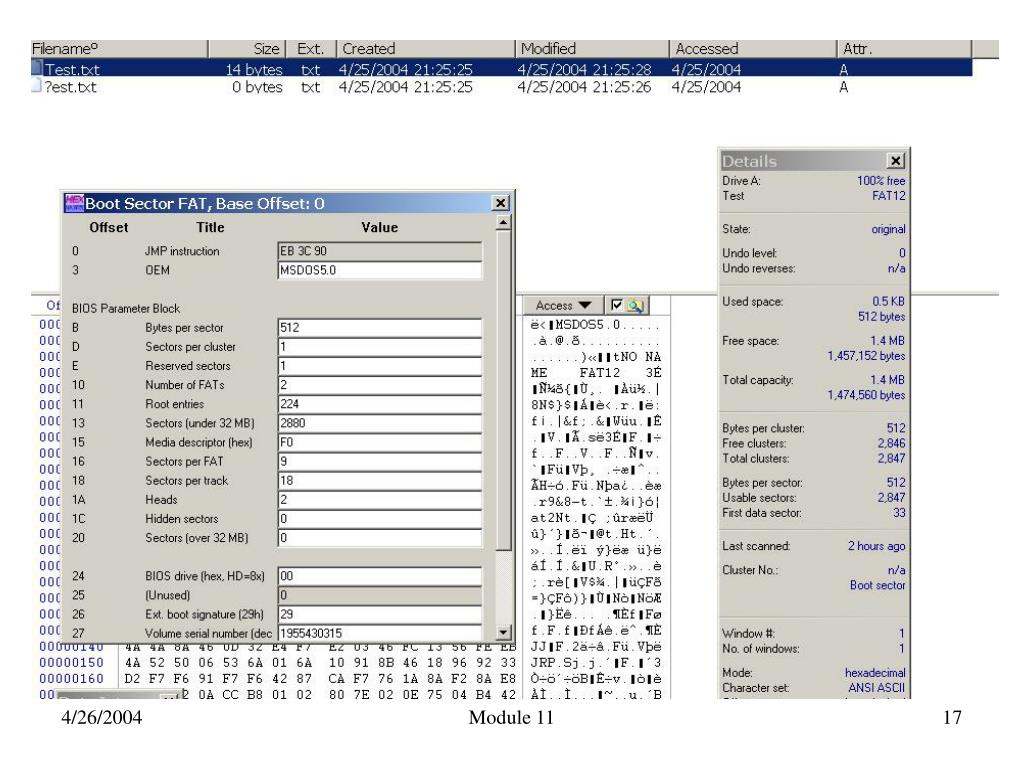Click the 'BIOS Parameter Block' heading

125,308
